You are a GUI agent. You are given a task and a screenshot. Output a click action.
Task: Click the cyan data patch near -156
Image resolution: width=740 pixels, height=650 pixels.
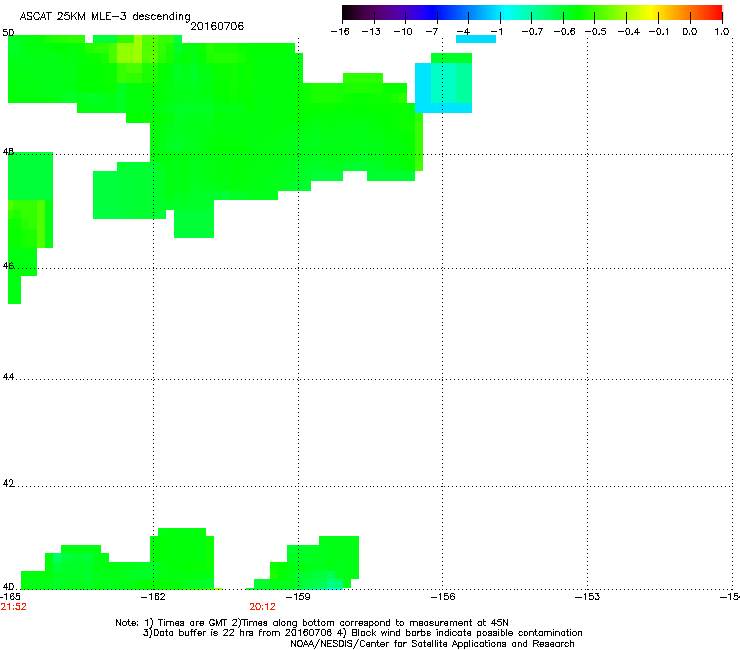[443, 88]
